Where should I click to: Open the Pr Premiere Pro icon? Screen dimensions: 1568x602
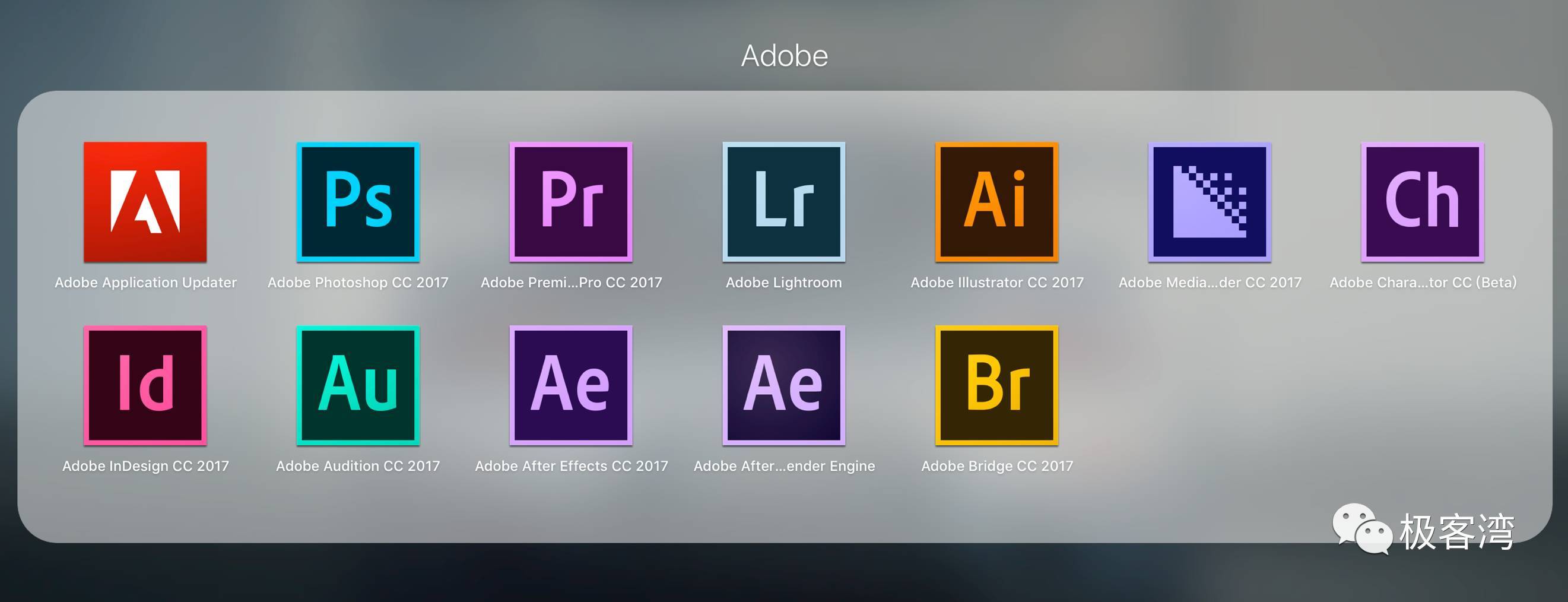pos(571,202)
